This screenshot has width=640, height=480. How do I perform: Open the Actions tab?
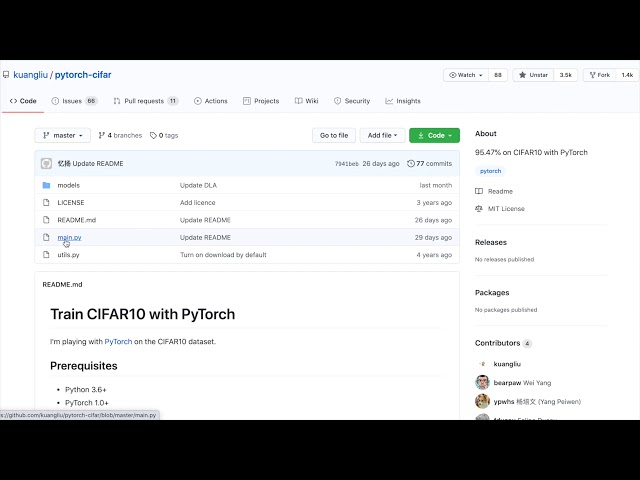(x=211, y=101)
